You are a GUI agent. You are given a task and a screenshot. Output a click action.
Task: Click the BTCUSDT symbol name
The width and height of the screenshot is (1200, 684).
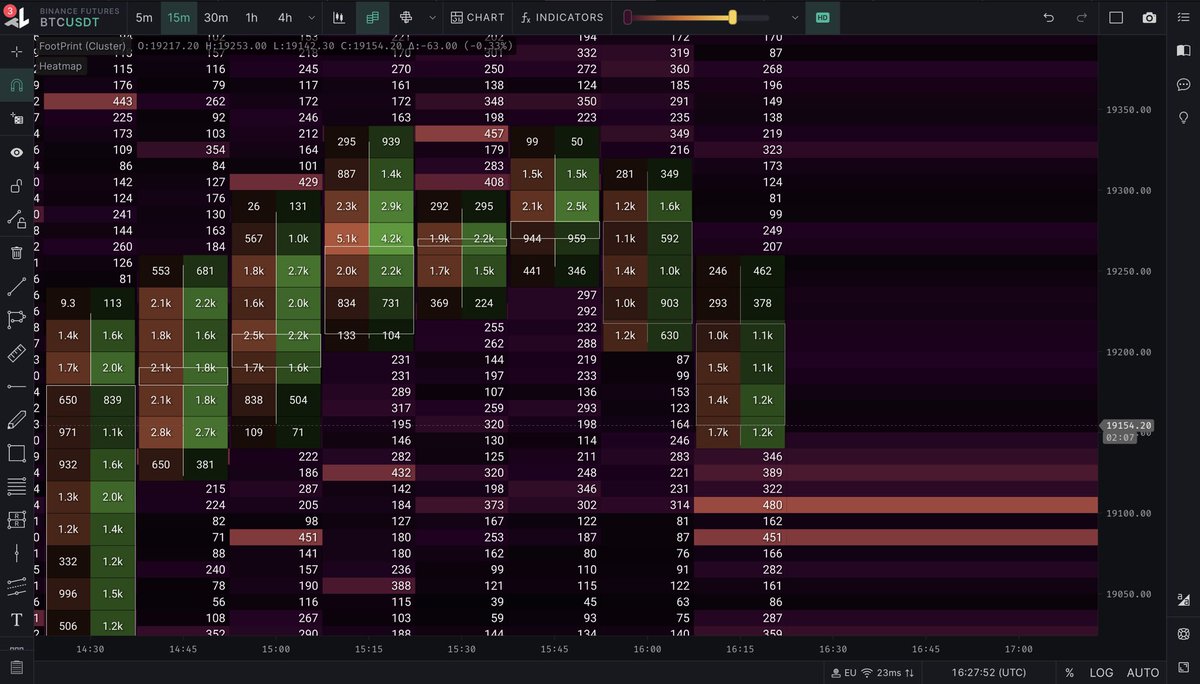tap(68, 20)
